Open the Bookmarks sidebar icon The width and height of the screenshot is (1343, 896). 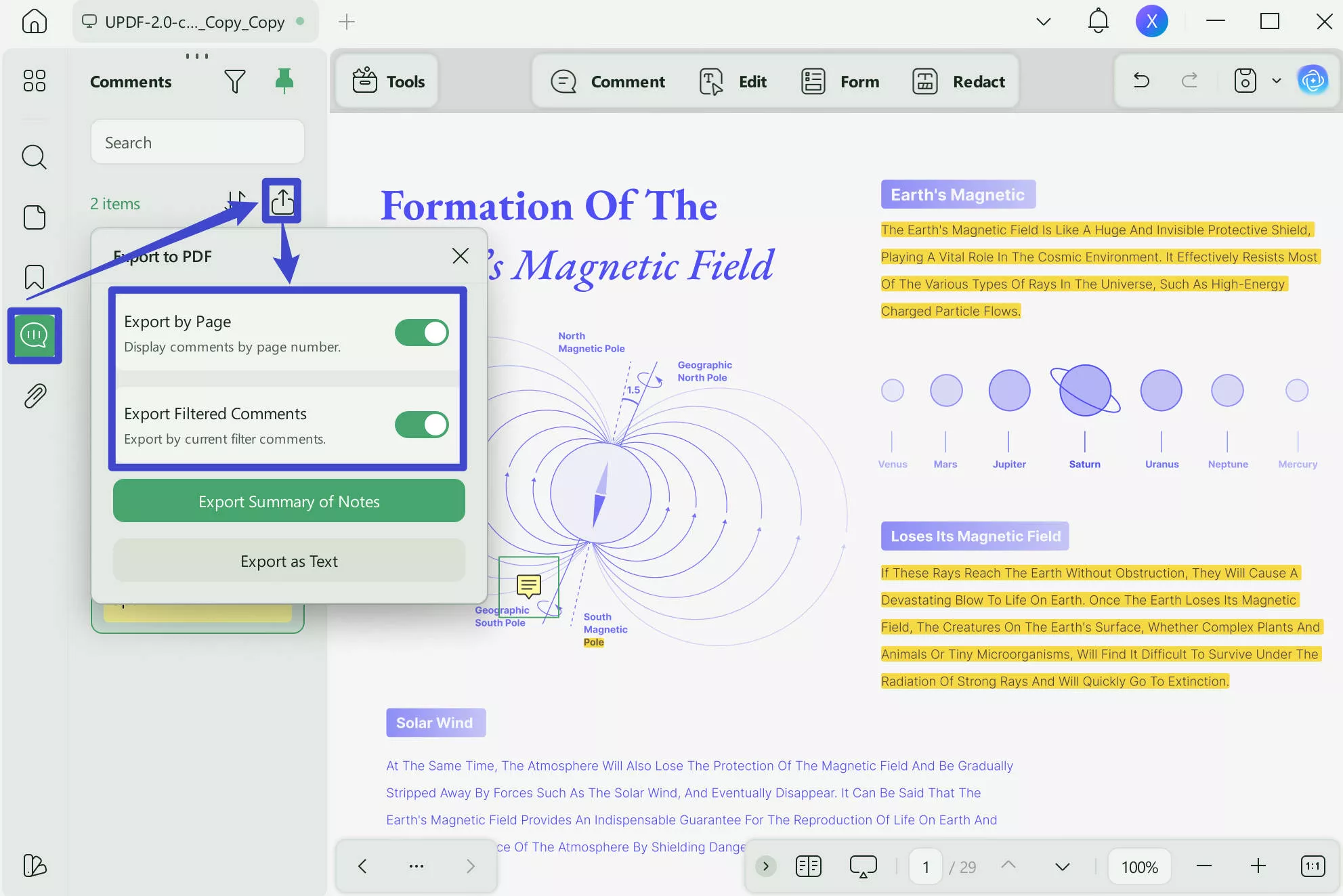[x=34, y=277]
